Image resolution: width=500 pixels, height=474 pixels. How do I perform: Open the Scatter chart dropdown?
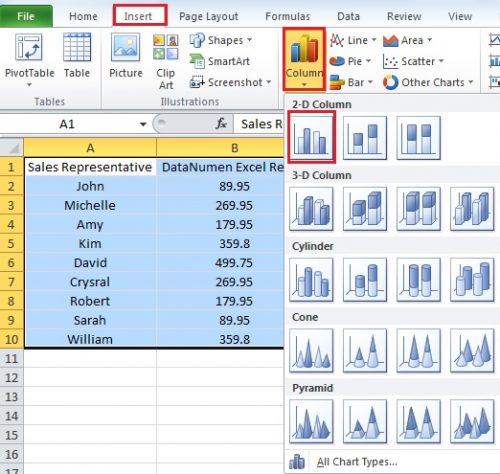413,61
